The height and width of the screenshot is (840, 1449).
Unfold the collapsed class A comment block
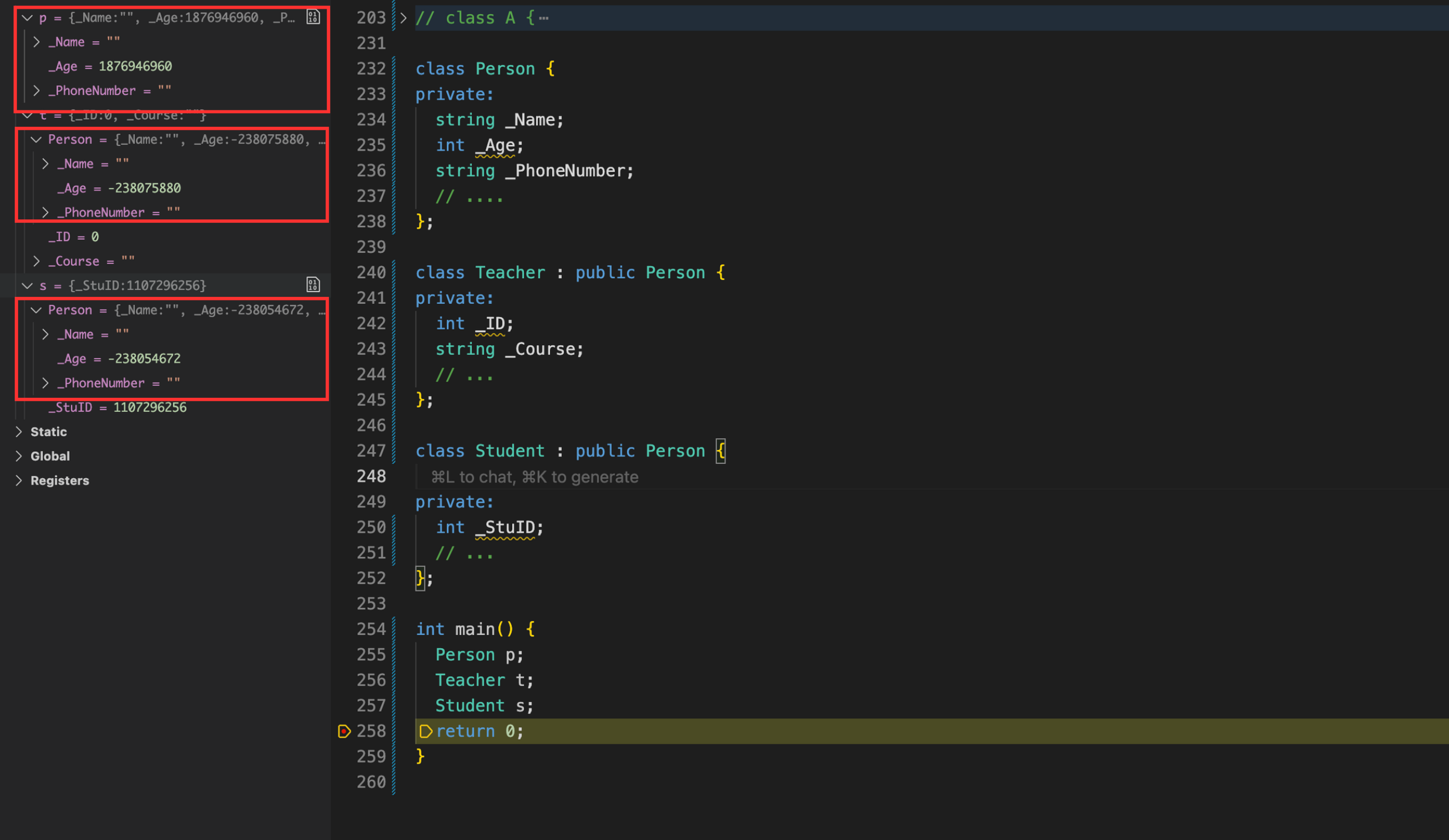[x=404, y=18]
